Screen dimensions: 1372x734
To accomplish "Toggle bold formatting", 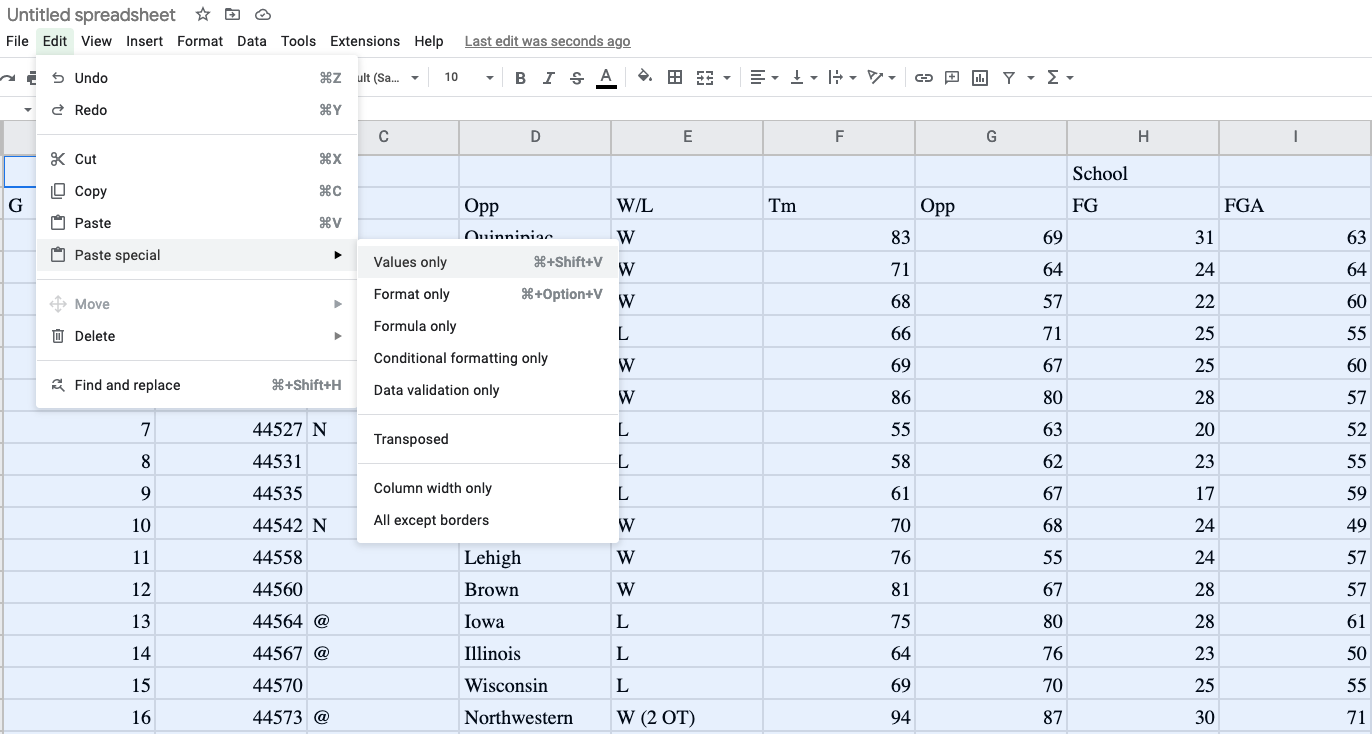I will 519,77.
